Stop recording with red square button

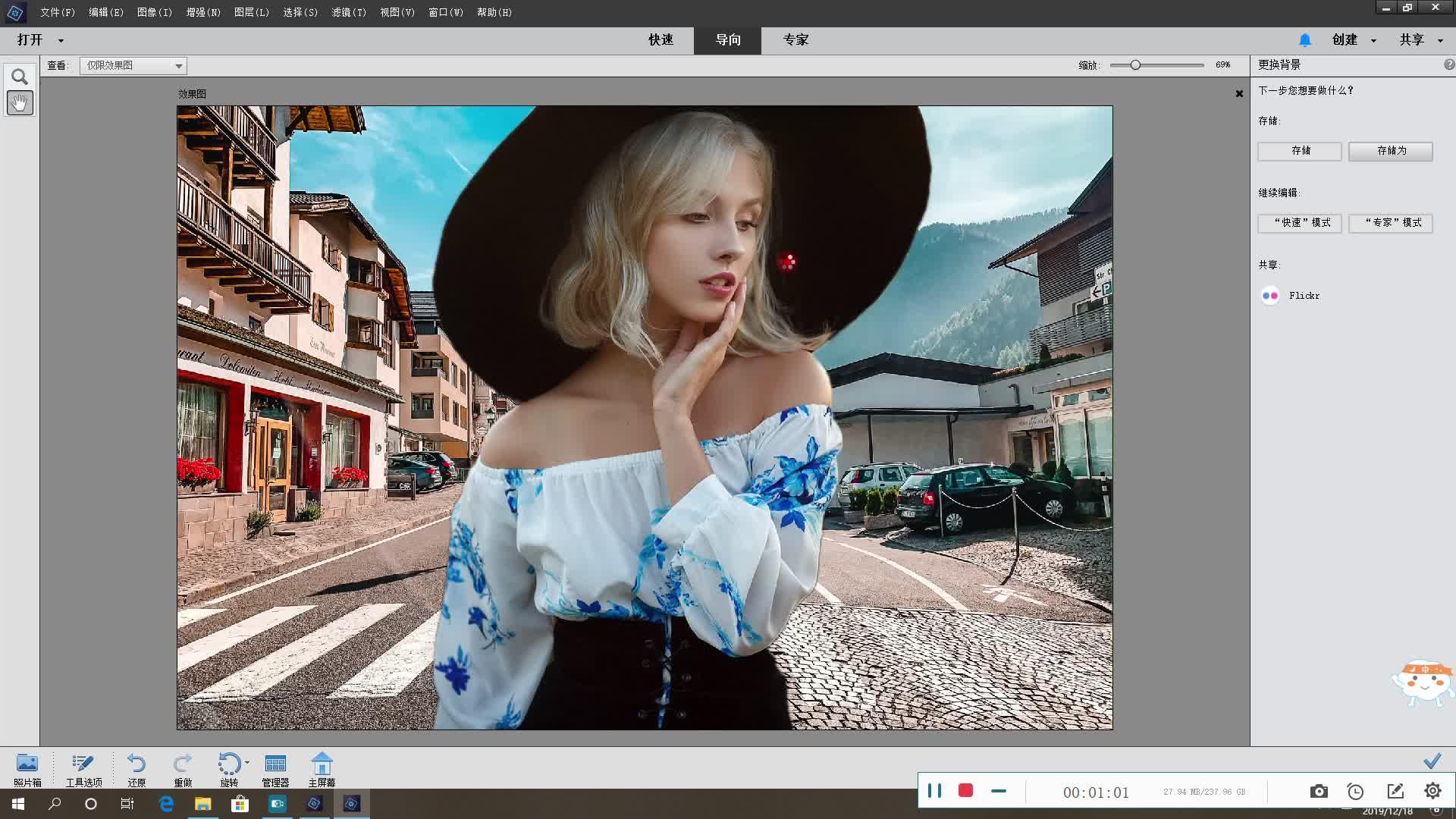(x=965, y=791)
